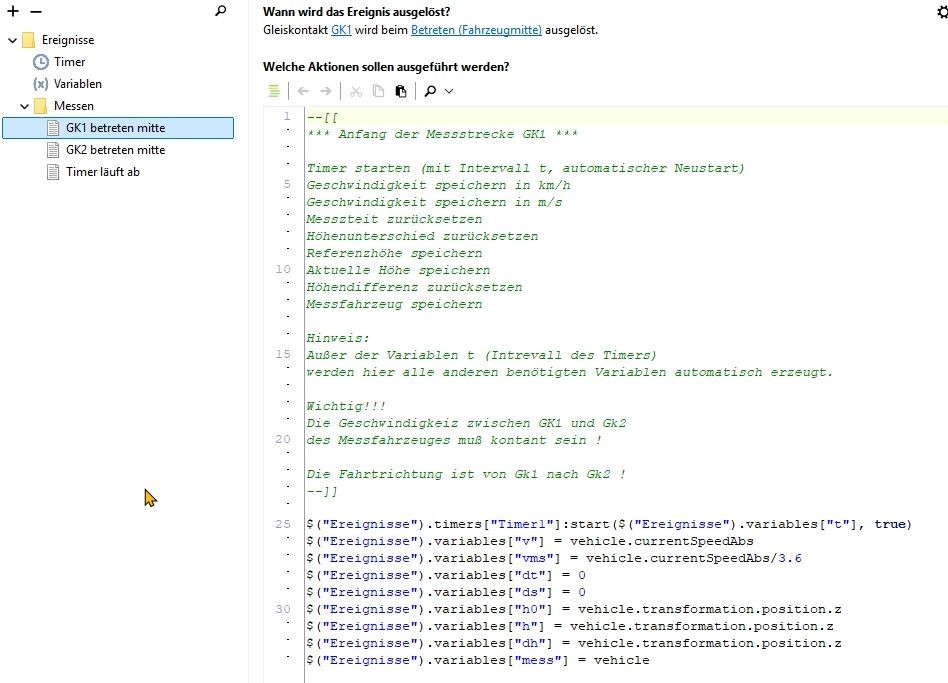Click the copy icon in editor toolbar
The height and width of the screenshot is (683, 948).
tap(378, 91)
